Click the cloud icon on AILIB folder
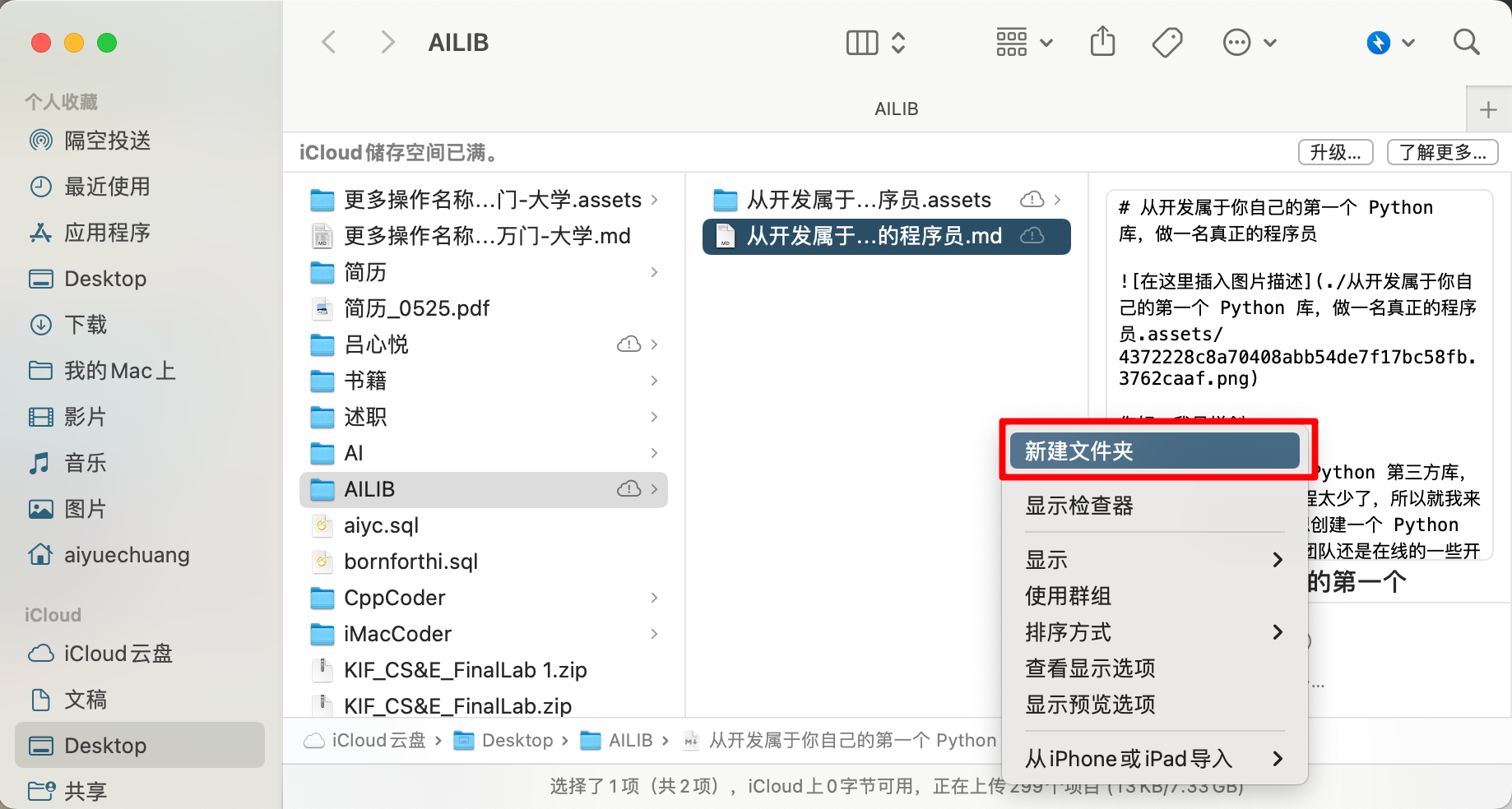Viewport: 1512px width, 809px height. [628, 489]
